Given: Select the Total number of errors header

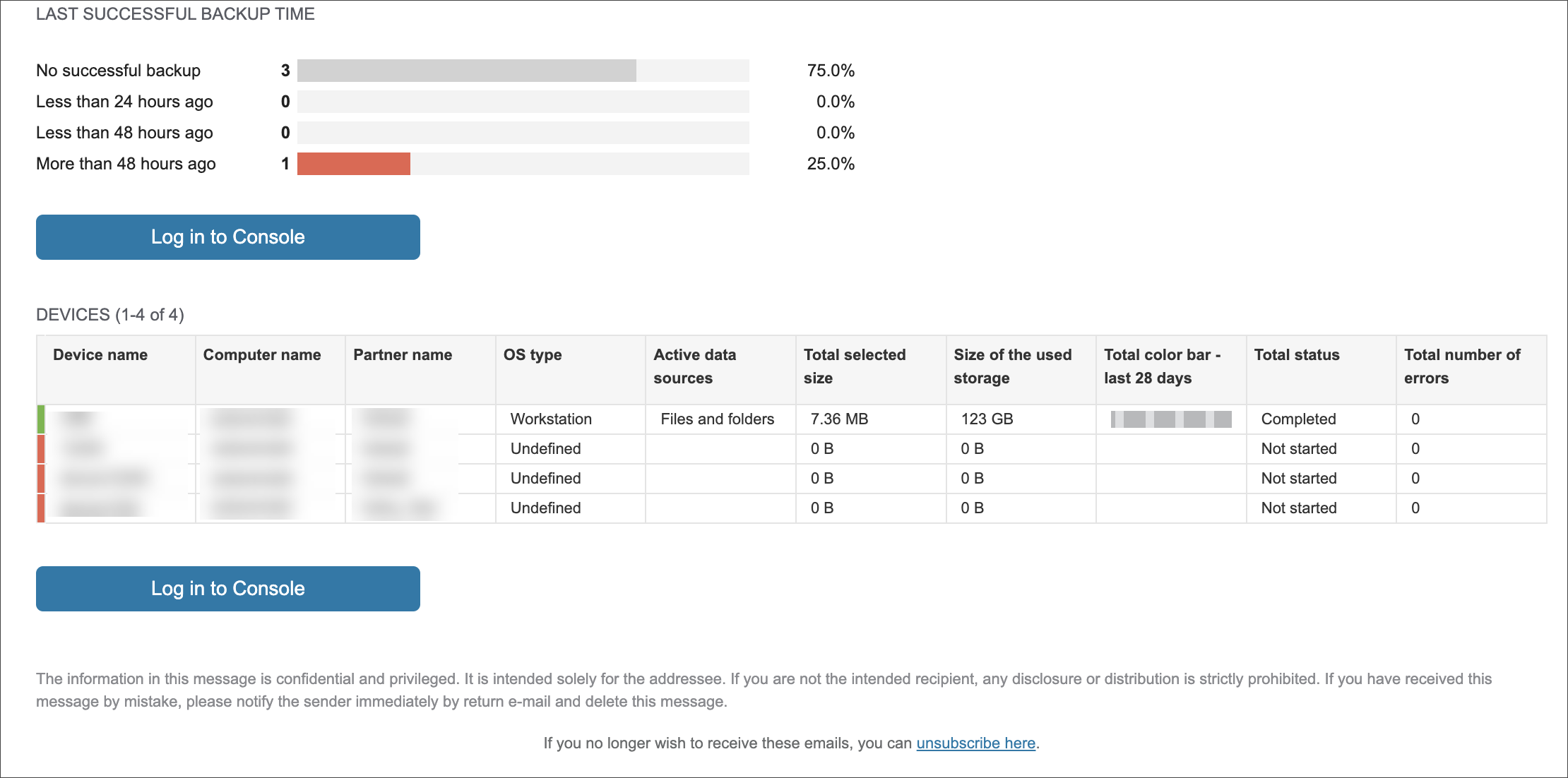Looking at the screenshot, I should pyautogui.click(x=1462, y=366).
